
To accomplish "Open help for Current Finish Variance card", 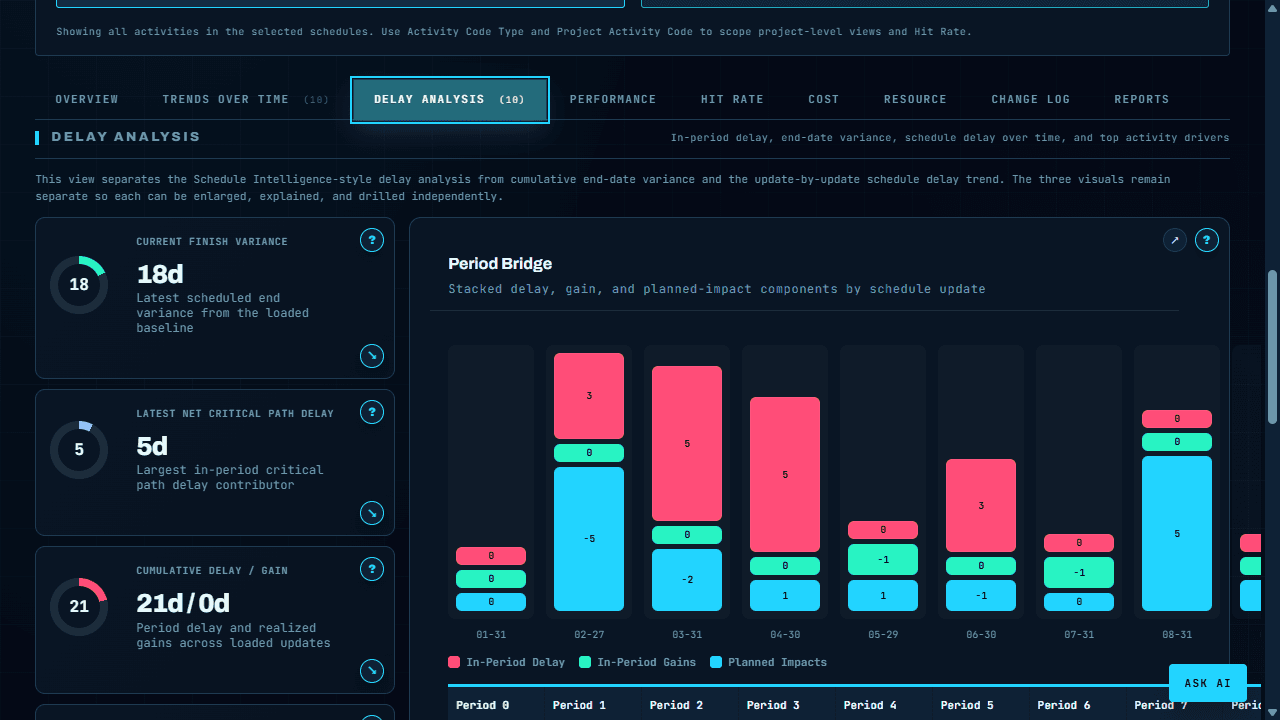I will click(372, 240).
